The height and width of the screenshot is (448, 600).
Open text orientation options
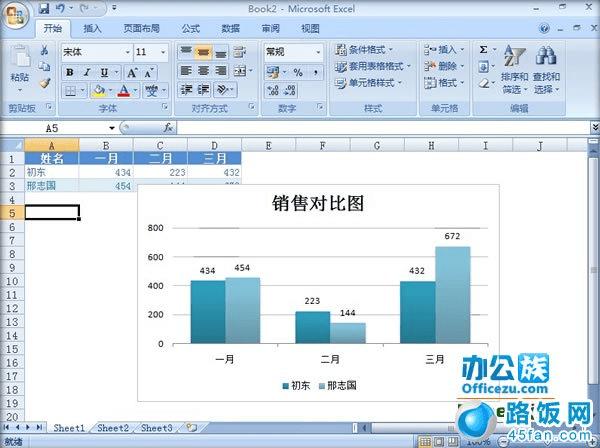[225, 90]
